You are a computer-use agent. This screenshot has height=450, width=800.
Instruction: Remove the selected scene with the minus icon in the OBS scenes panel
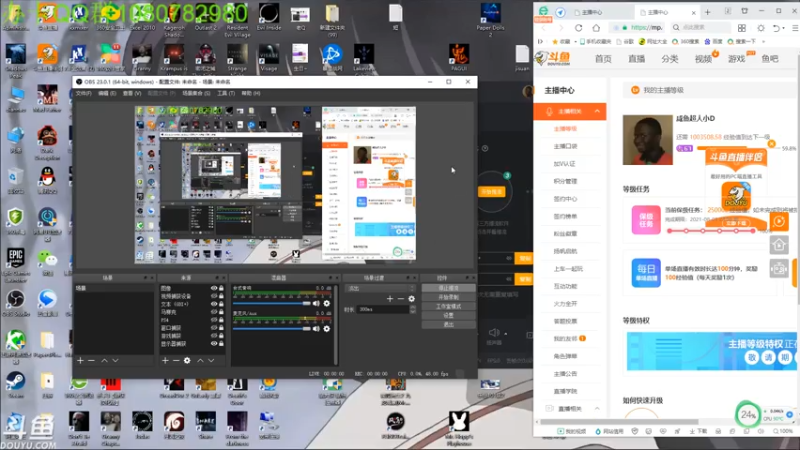91,361
